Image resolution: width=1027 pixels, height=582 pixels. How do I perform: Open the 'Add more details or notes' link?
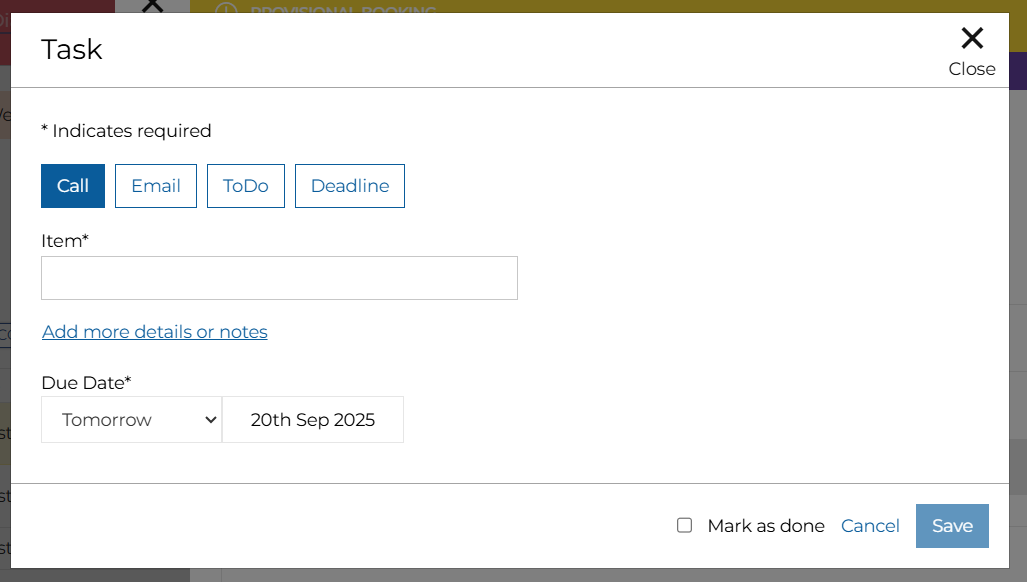tap(155, 332)
